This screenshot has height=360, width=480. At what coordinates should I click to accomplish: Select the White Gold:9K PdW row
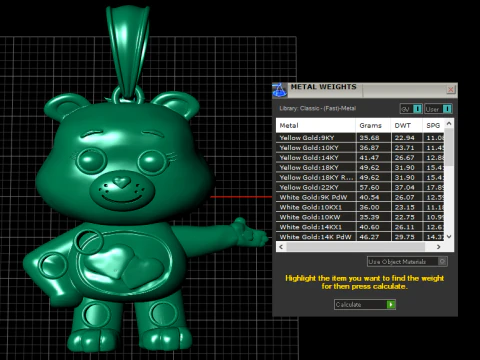tap(360, 197)
